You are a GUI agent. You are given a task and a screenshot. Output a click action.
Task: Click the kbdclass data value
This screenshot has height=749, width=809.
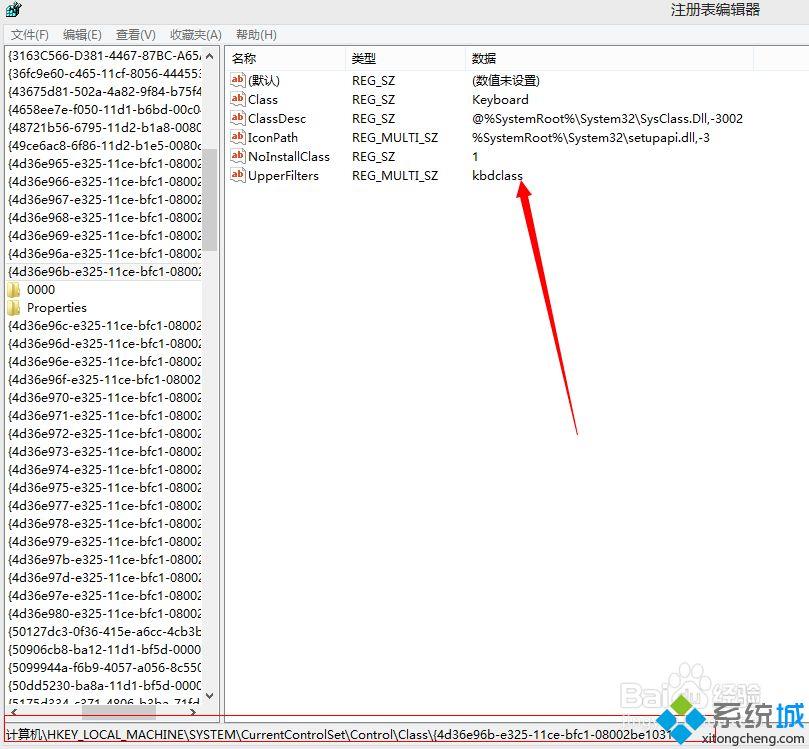497,176
